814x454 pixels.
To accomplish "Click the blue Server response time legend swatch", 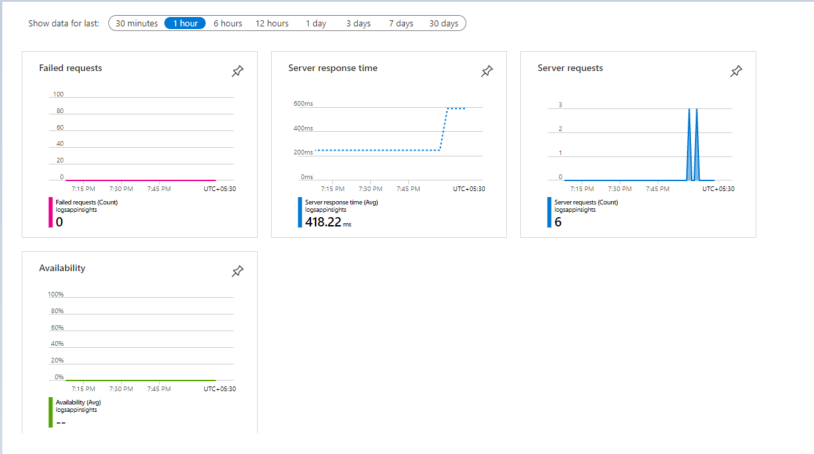I will click(300, 212).
